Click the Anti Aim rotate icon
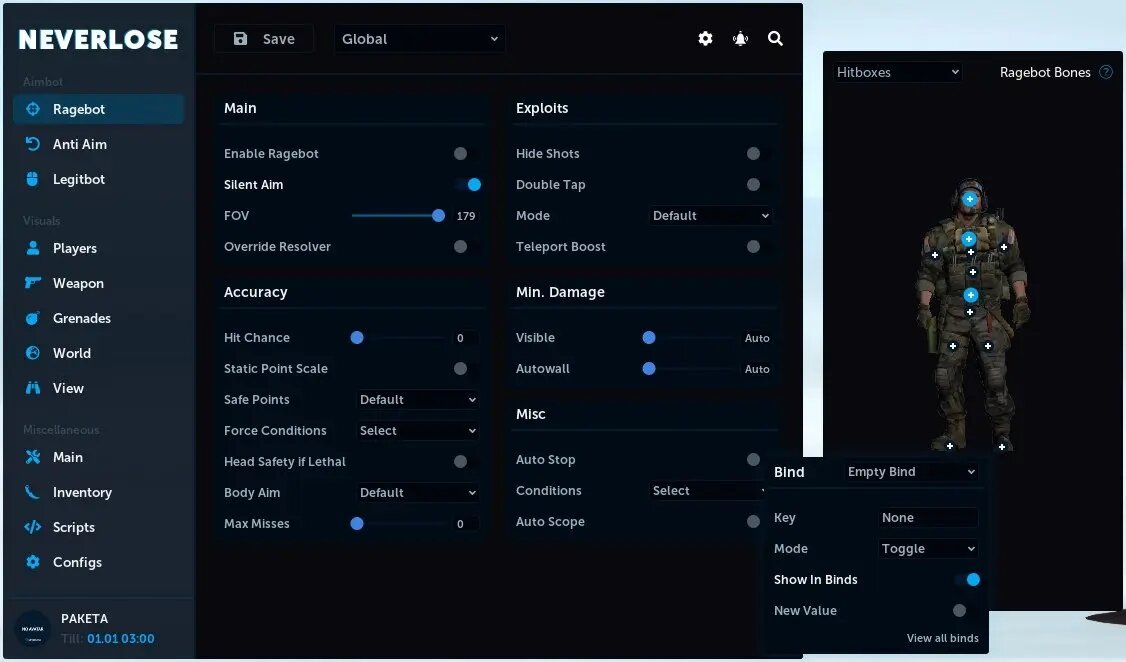Image resolution: width=1126 pixels, height=662 pixels. (x=33, y=144)
